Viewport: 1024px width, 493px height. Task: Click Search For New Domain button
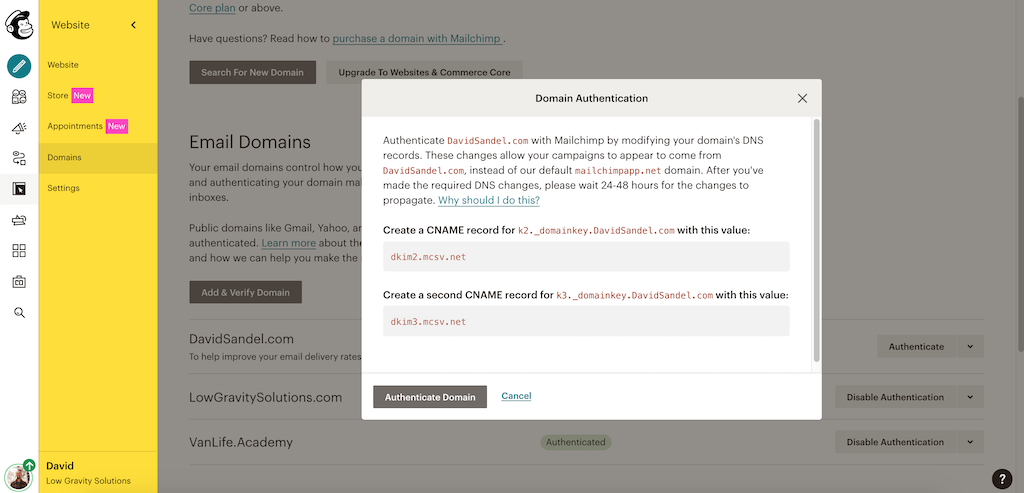pyautogui.click(x=253, y=72)
